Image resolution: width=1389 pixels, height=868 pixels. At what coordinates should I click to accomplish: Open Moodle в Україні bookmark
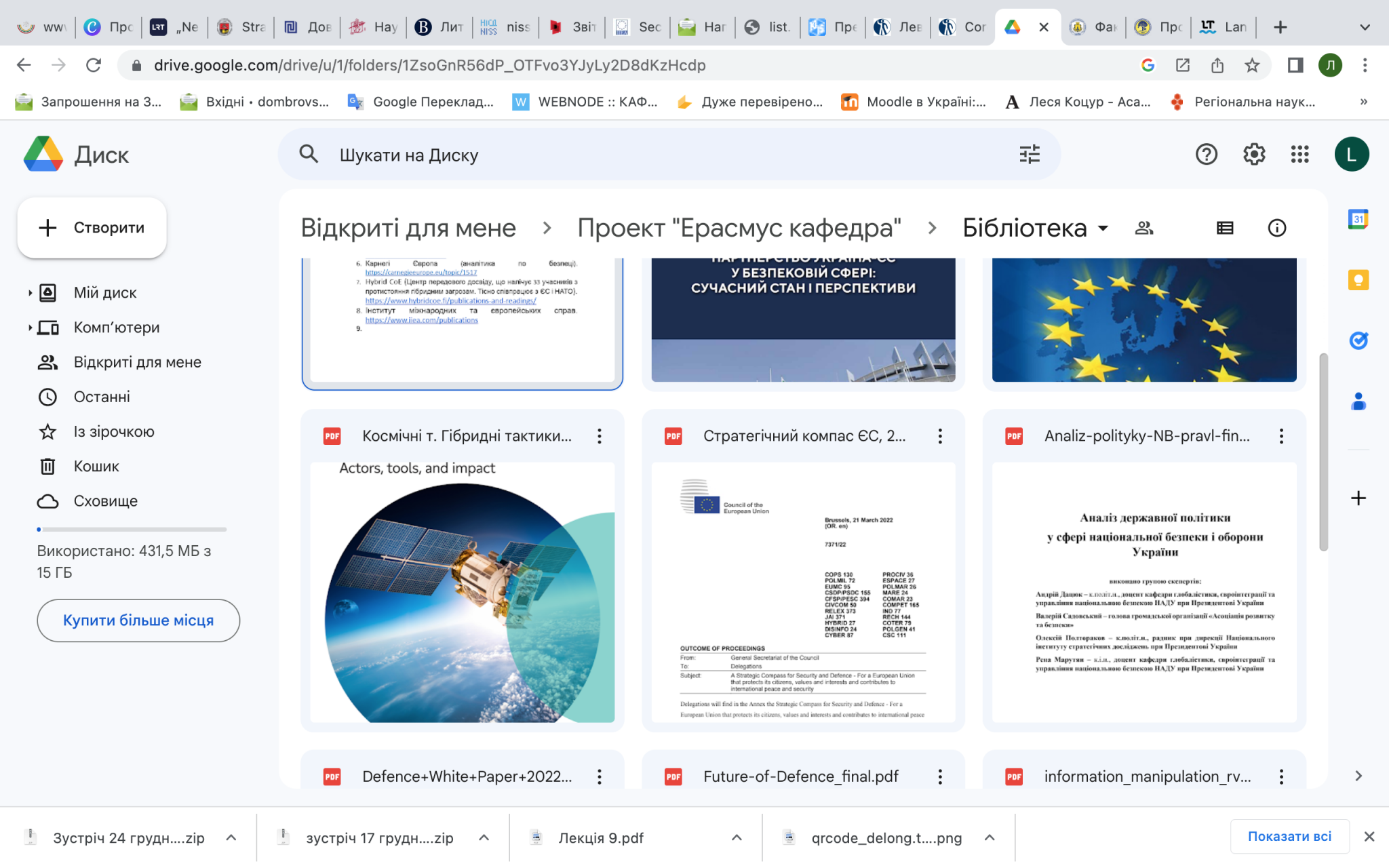coord(914,102)
